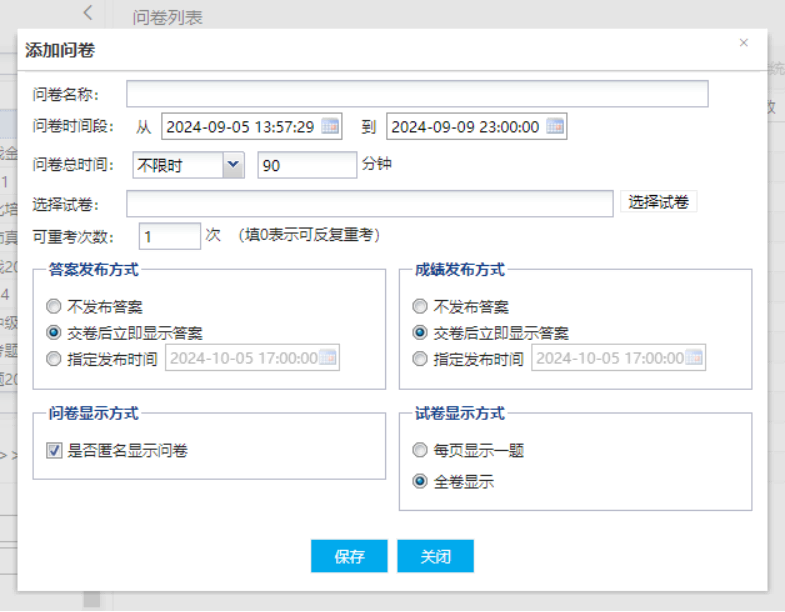
Task: Choose 全卷显示 display option
Action: click(x=420, y=482)
